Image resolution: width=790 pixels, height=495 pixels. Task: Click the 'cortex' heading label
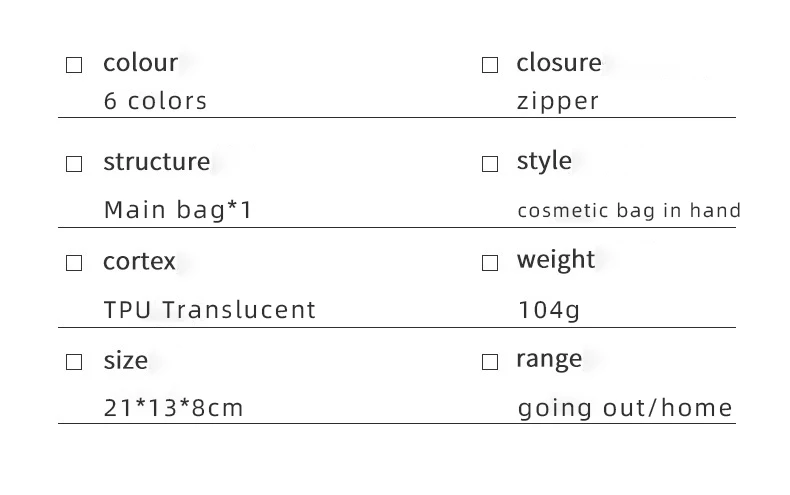click(x=139, y=262)
